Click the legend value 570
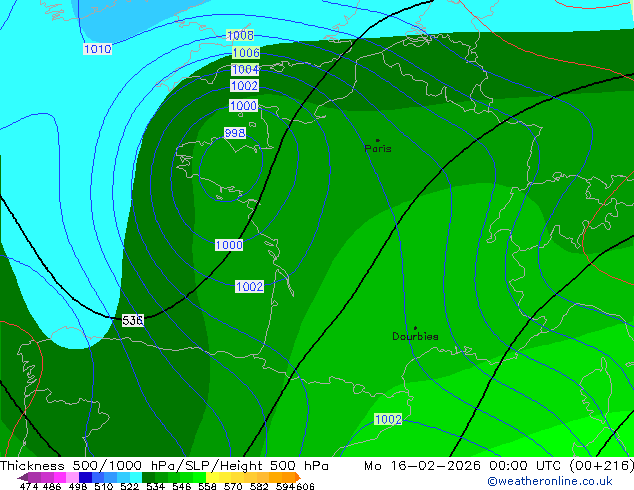634x490 pixels. pyautogui.click(x=233, y=486)
